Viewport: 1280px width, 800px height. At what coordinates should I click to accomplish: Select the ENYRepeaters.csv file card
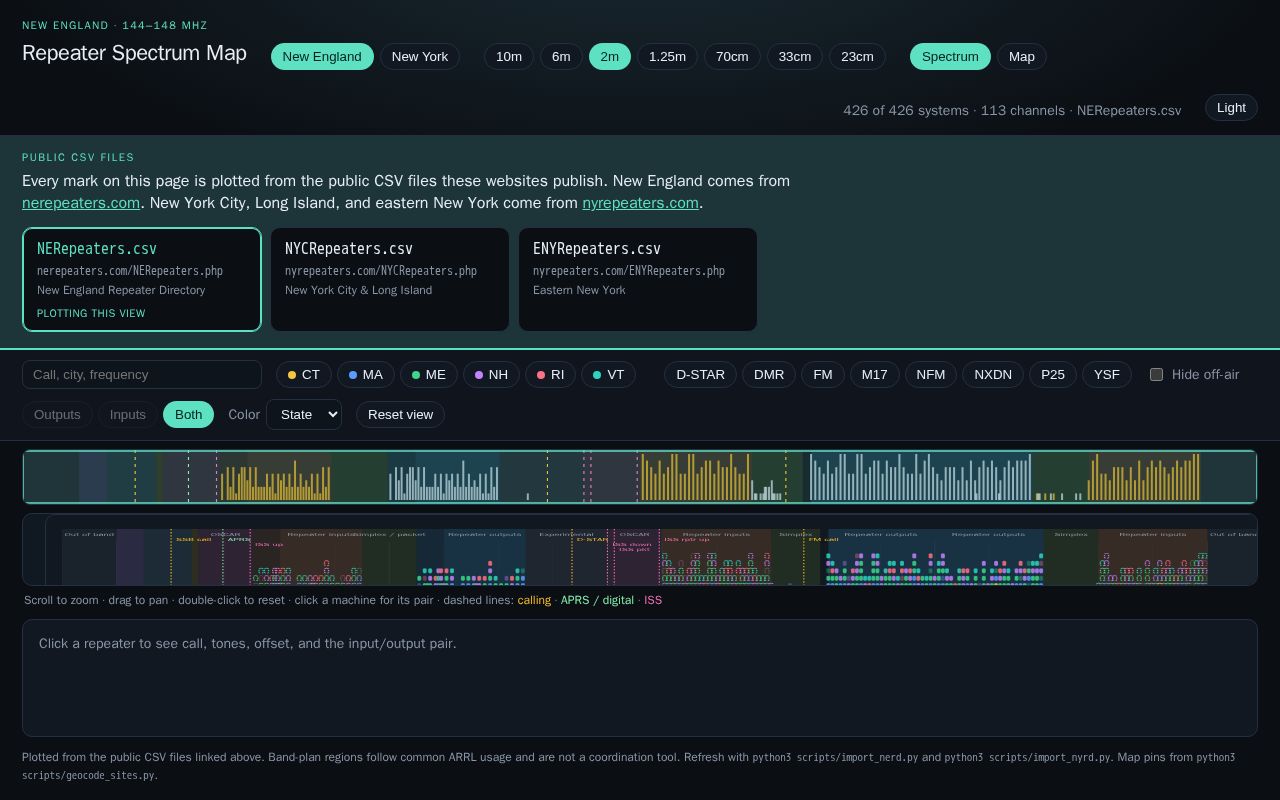coord(638,279)
